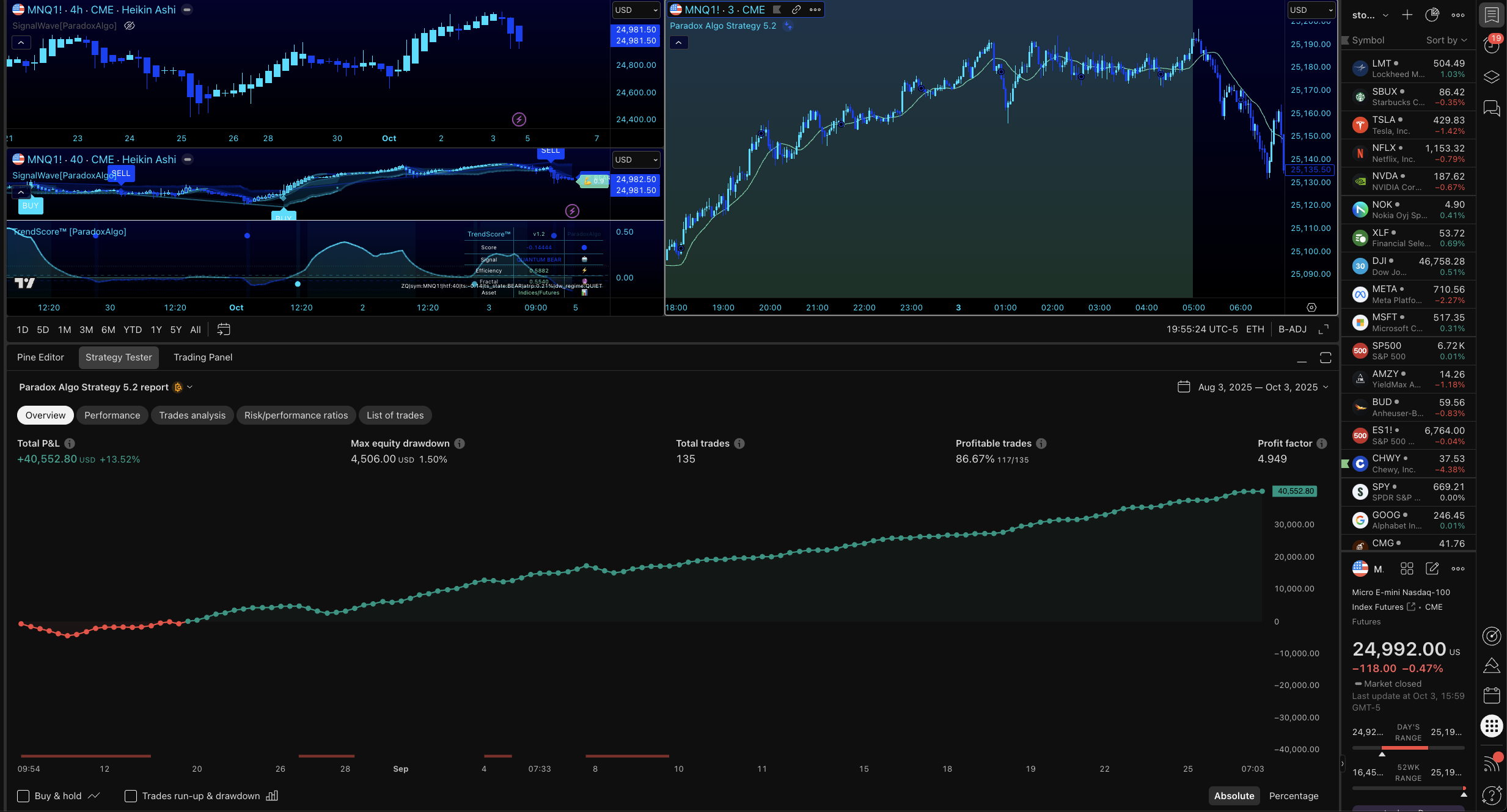Enable Trades run-up & drawdown checkbox
The width and height of the screenshot is (1507, 812).
(131, 796)
